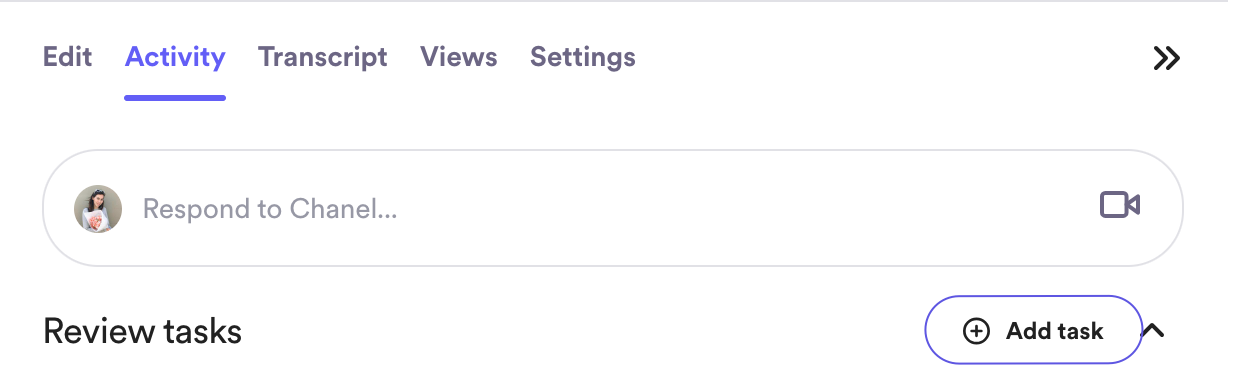Screen dimensions: 1252x379
Task: Collapse the side panel with double chevron
Action: (x=1166, y=58)
